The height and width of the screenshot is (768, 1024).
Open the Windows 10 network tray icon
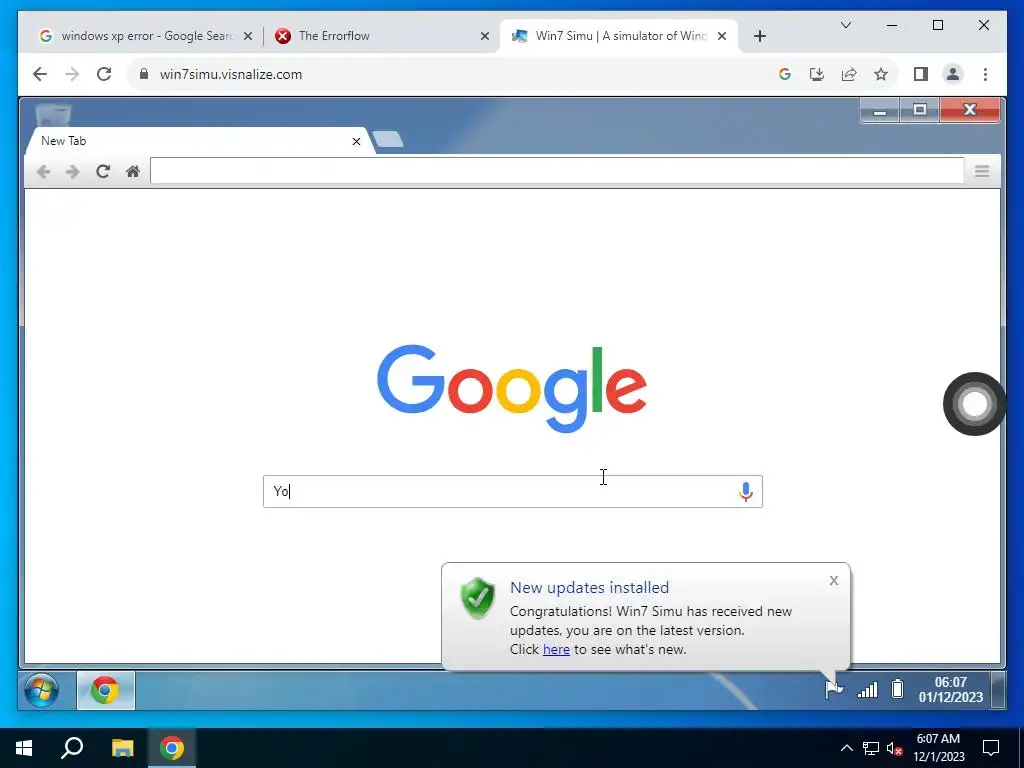[871, 748]
